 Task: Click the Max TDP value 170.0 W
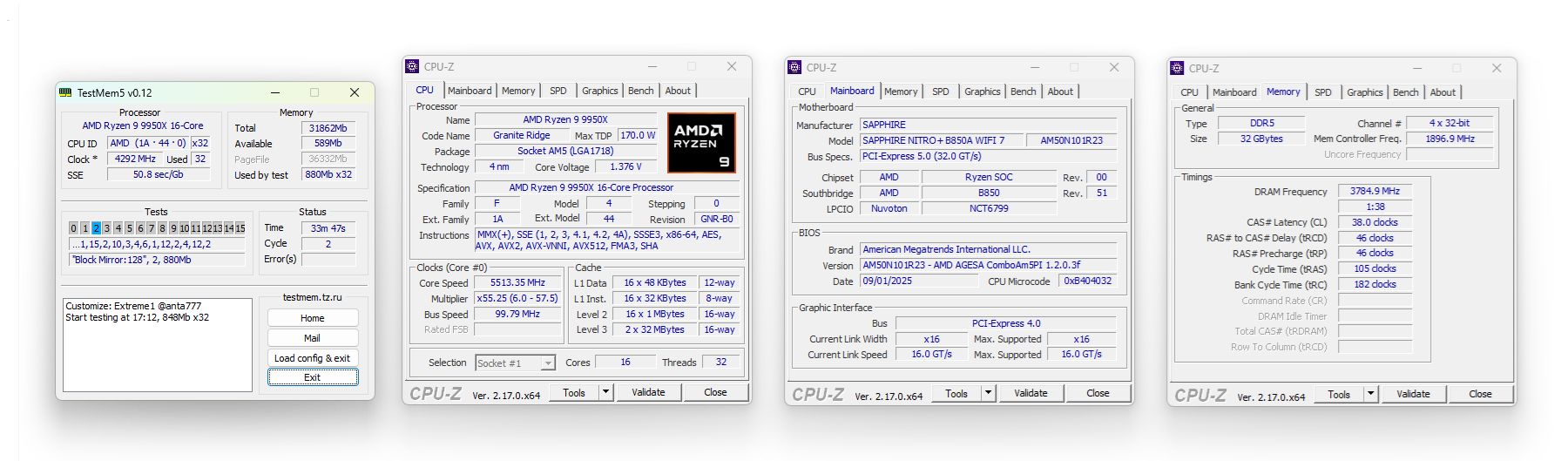pos(638,135)
